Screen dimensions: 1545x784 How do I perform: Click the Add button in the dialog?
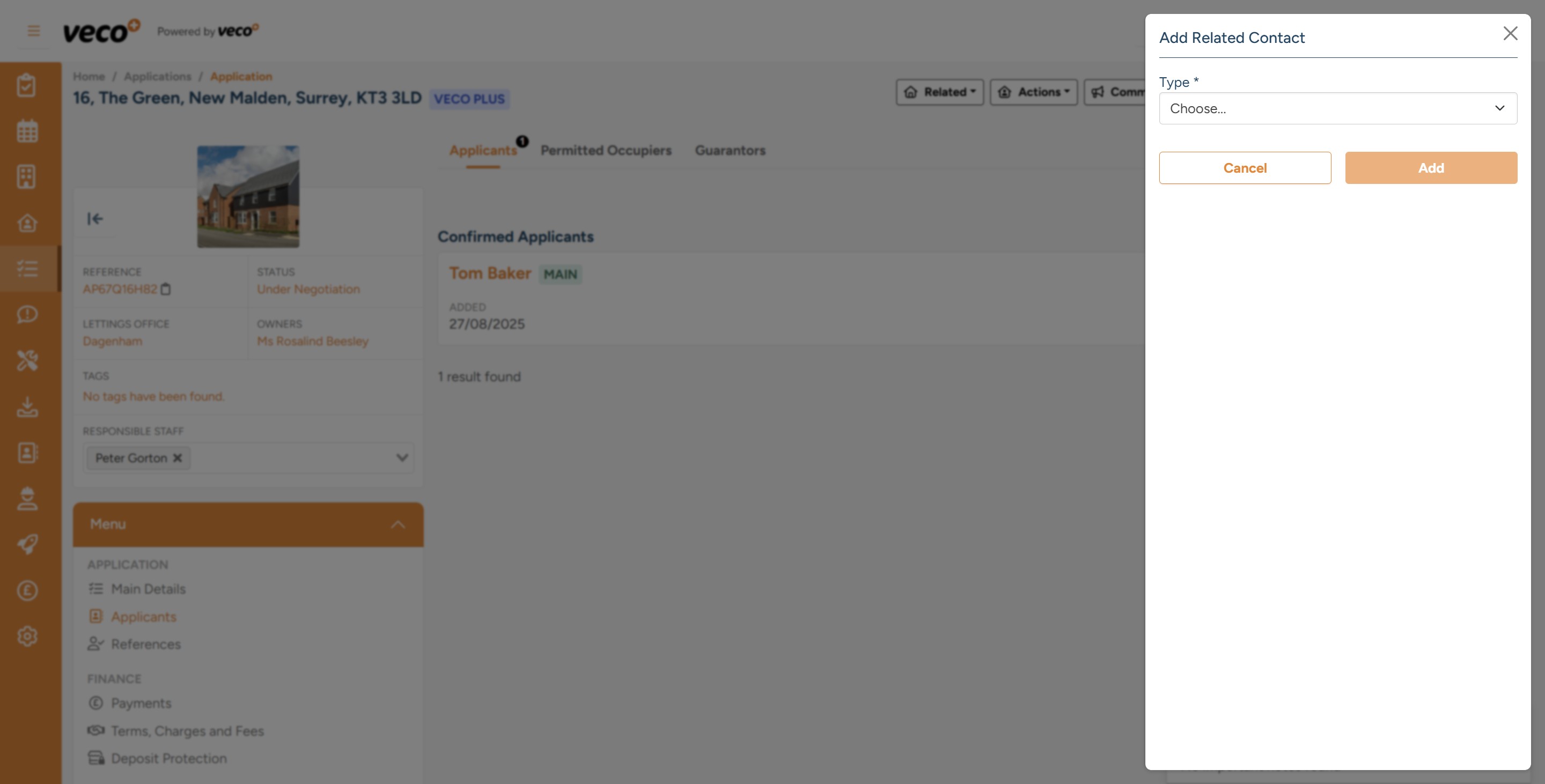(x=1431, y=168)
